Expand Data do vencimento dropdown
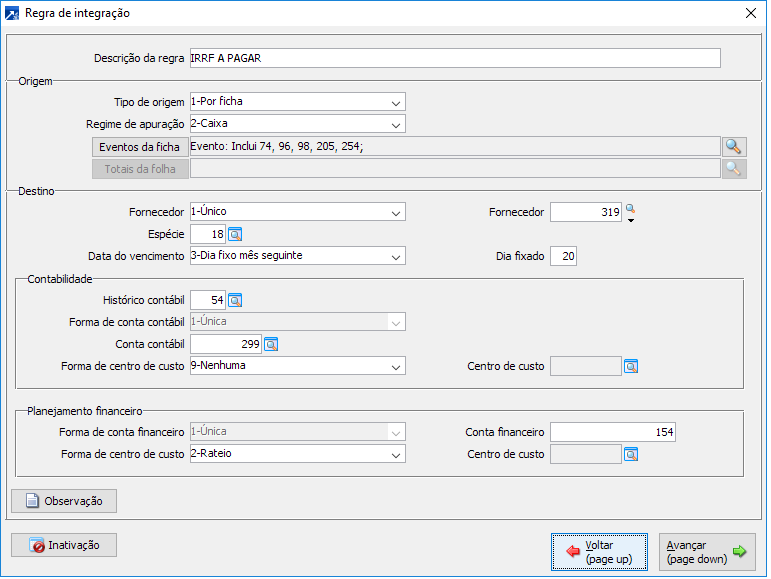 (397, 256)
